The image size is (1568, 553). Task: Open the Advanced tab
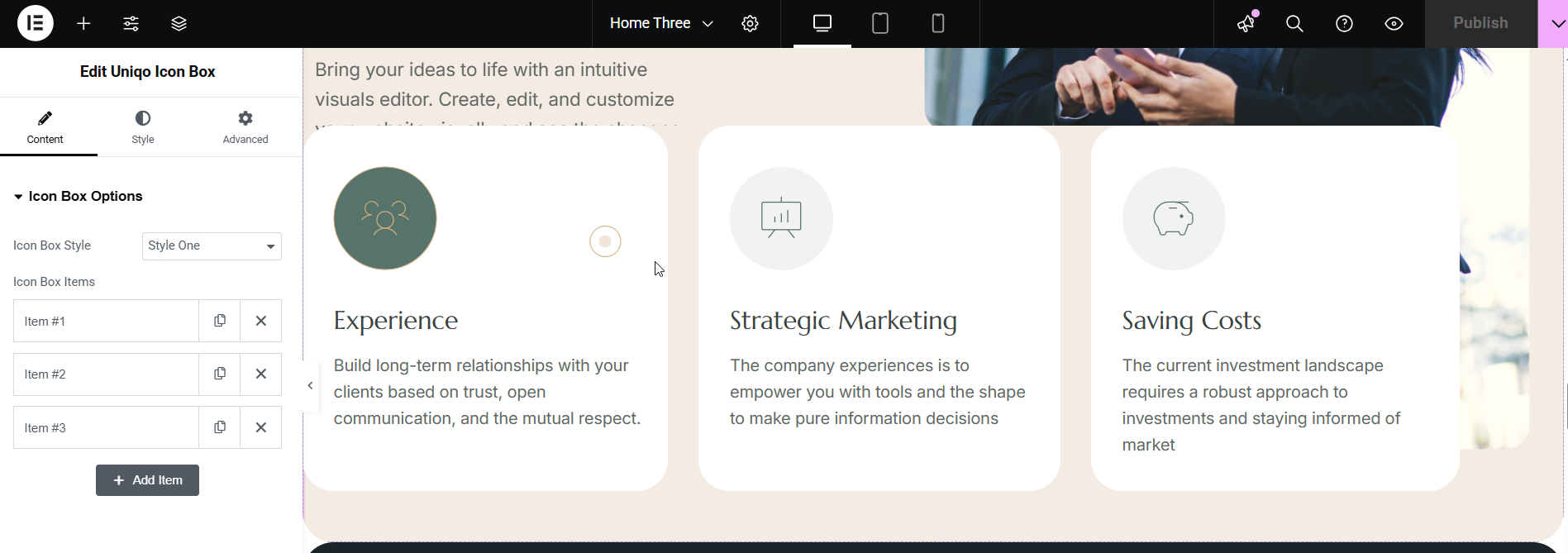pos(245,127)
